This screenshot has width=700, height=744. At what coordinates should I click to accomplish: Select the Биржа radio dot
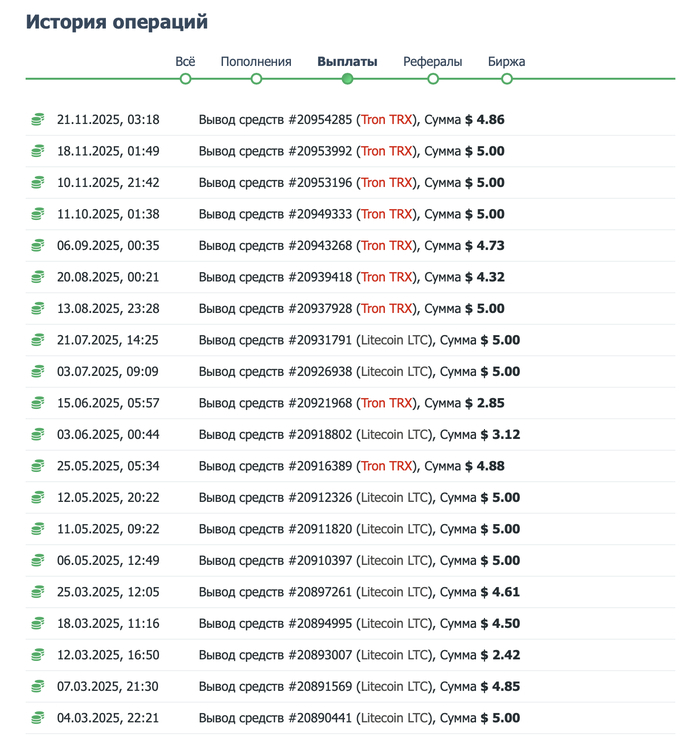[507, 78]
